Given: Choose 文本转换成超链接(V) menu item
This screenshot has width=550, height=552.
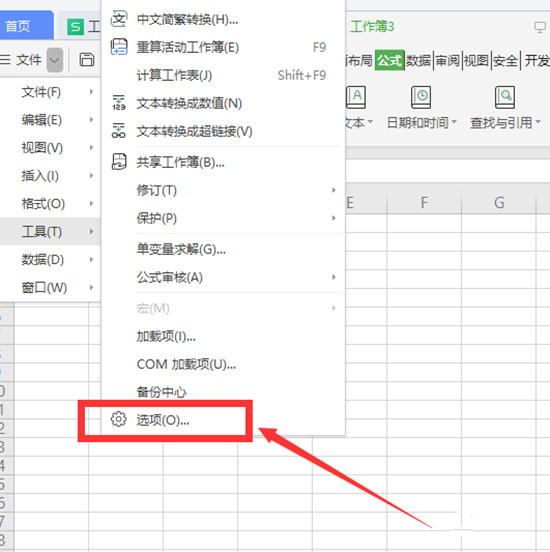Looking at the screenshot, I should 223,131.
